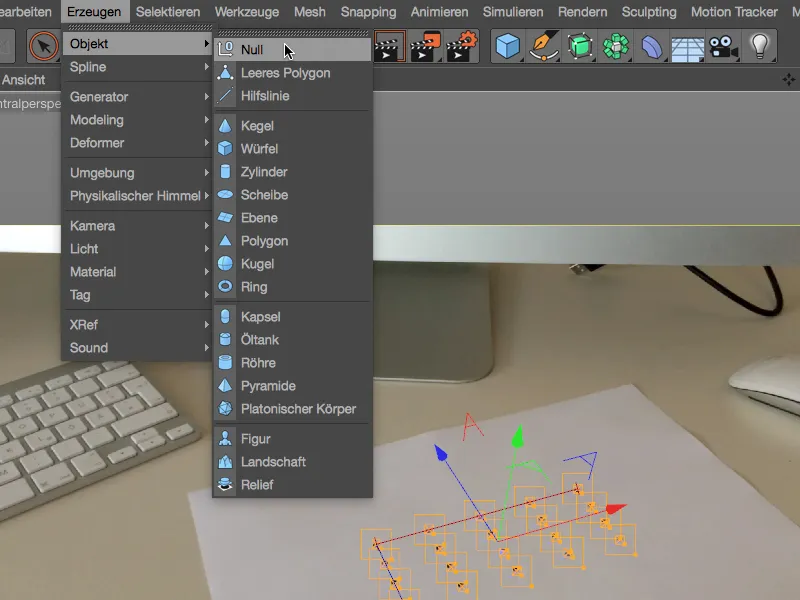Open the Animieren menu

pyautogui.click(x=439, y=12)
